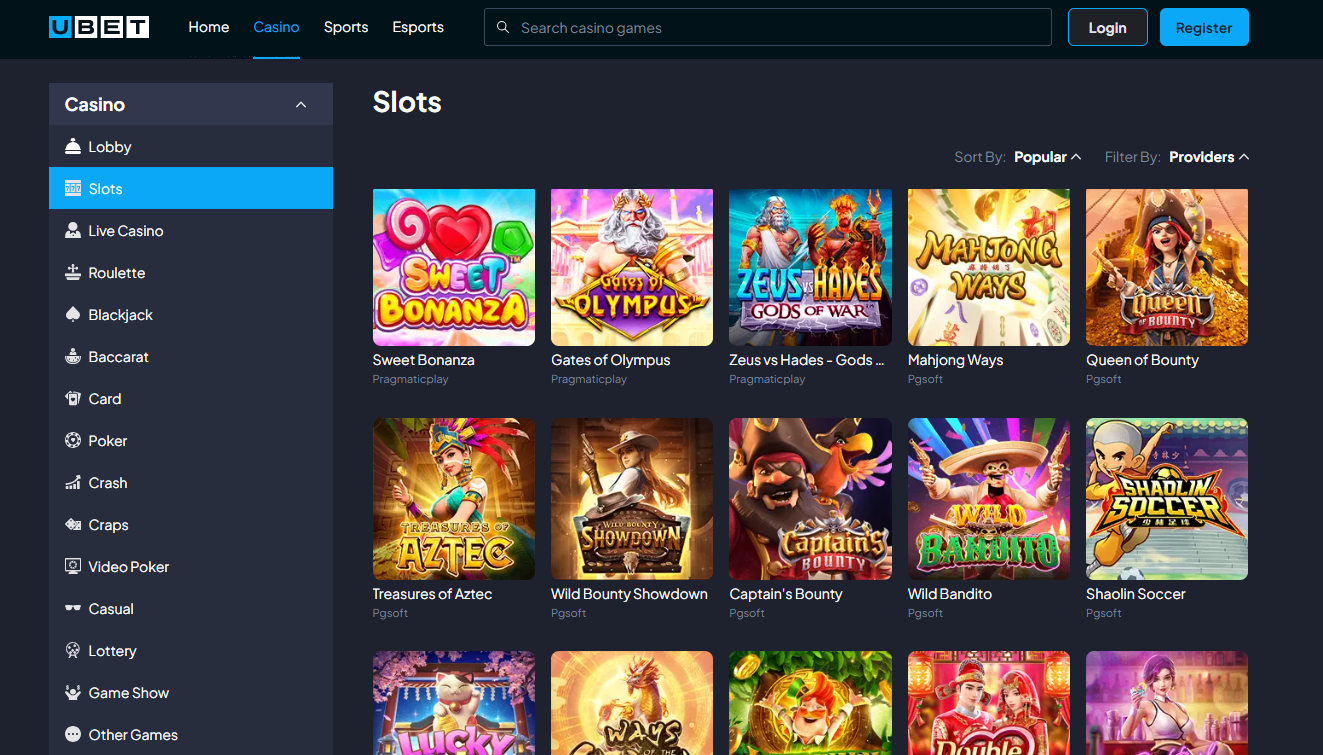Click Queen of Bounty title text

pyautogui.click(x=1142, y=360)
